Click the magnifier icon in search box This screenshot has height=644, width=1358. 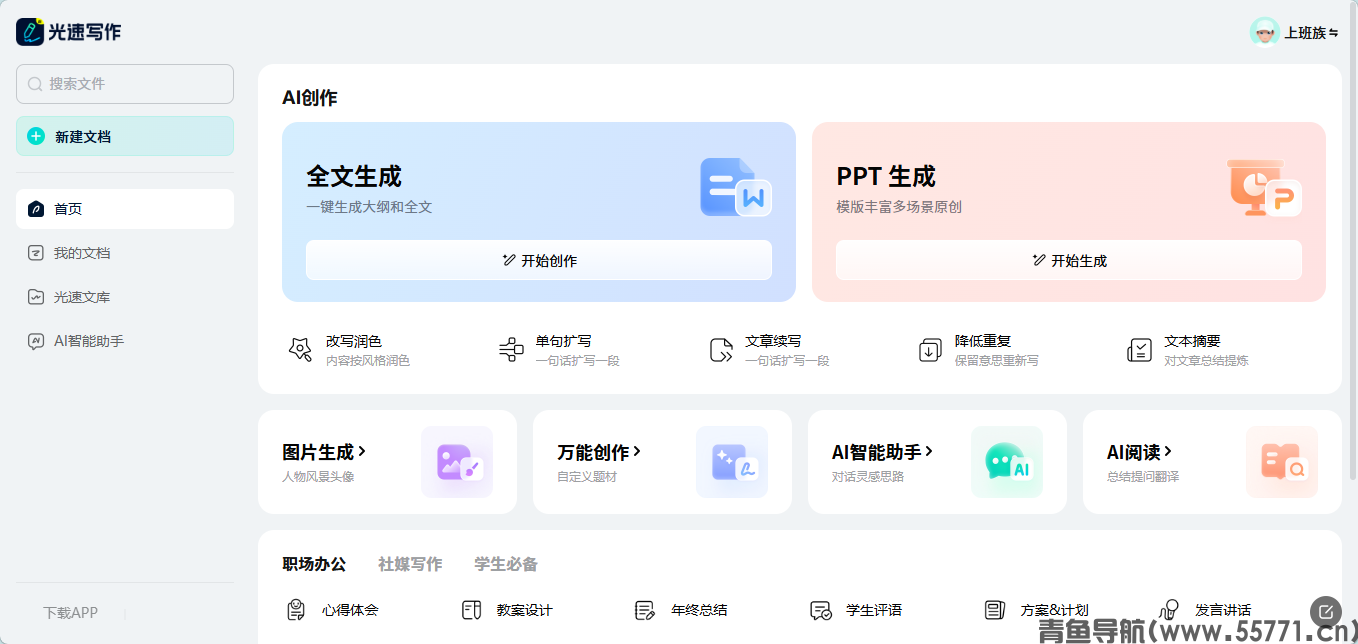[x=36, y=84]
